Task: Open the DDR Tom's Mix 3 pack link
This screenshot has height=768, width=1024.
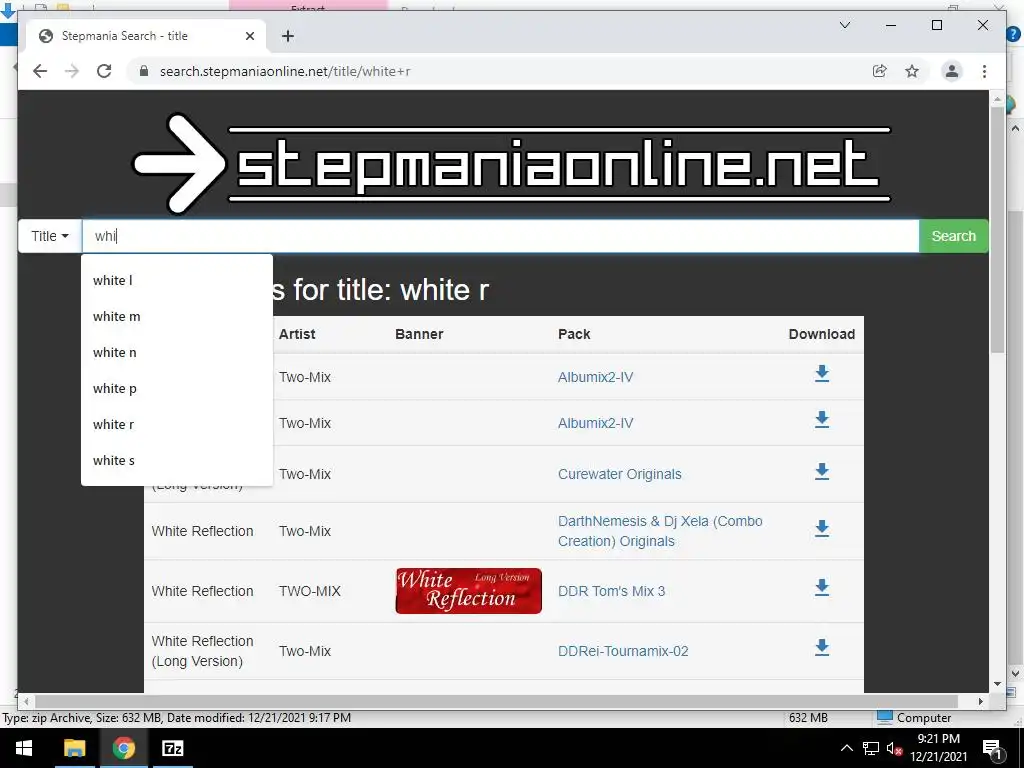Action: [611, 591]
